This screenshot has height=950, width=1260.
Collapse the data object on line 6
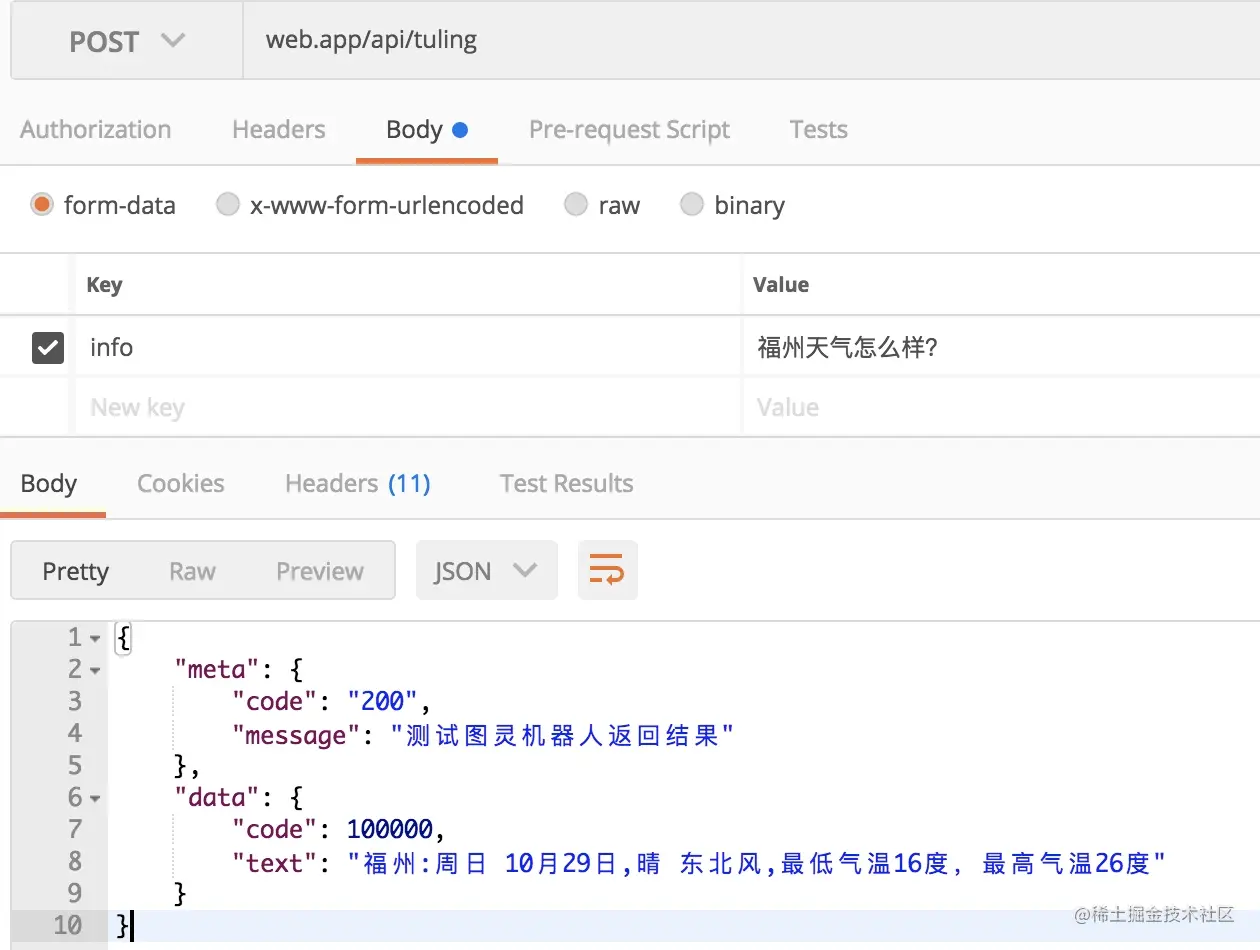95,798
